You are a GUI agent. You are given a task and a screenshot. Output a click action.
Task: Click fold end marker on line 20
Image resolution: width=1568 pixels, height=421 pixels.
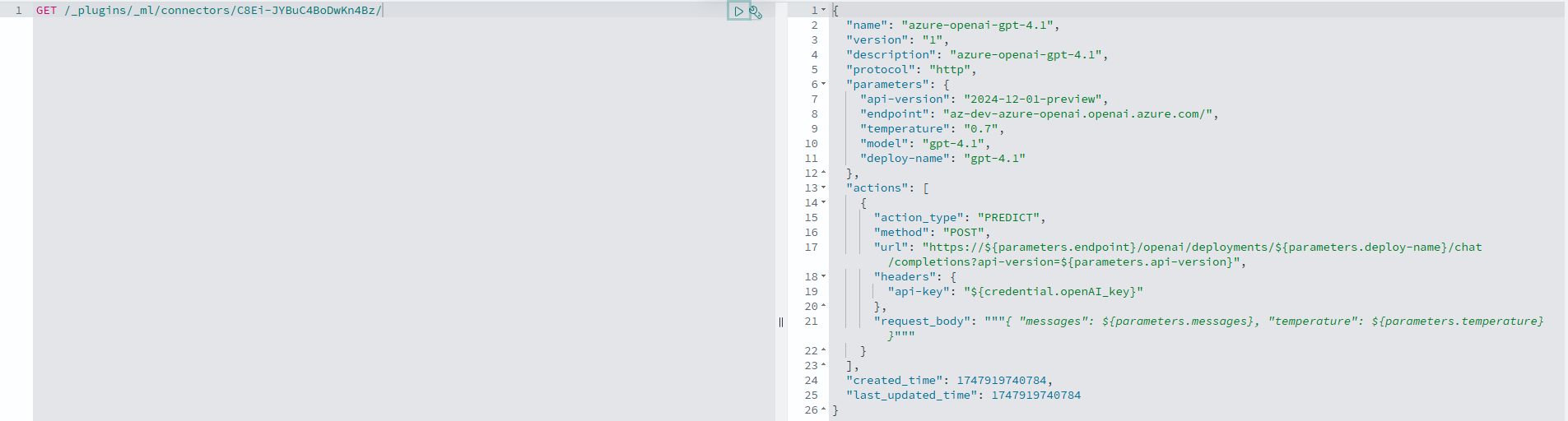click(x=824, y=306)
